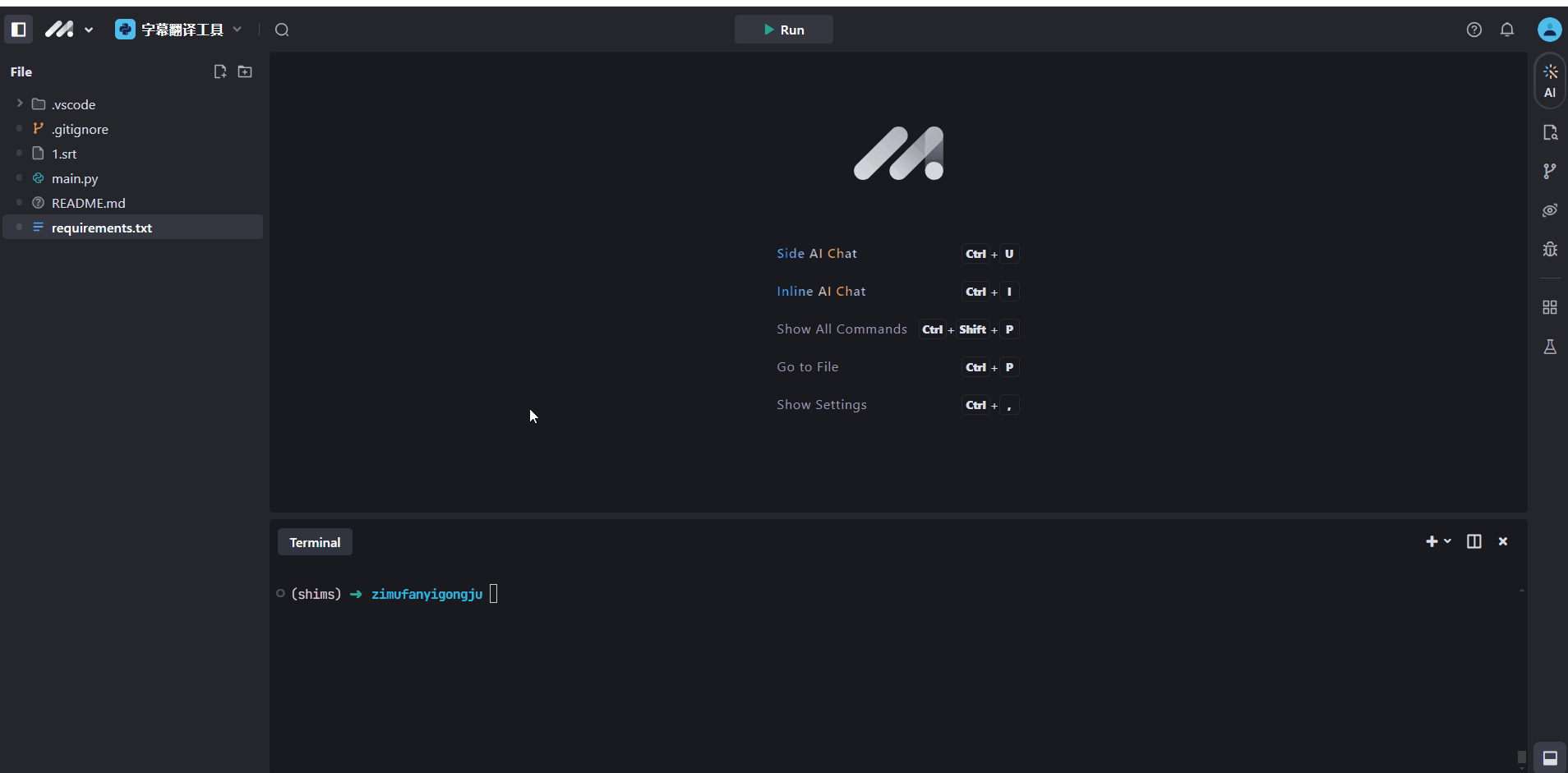Add a new terminal with plus icon
Viewport: 1568px width, 773px height.
coord(1432,541)
